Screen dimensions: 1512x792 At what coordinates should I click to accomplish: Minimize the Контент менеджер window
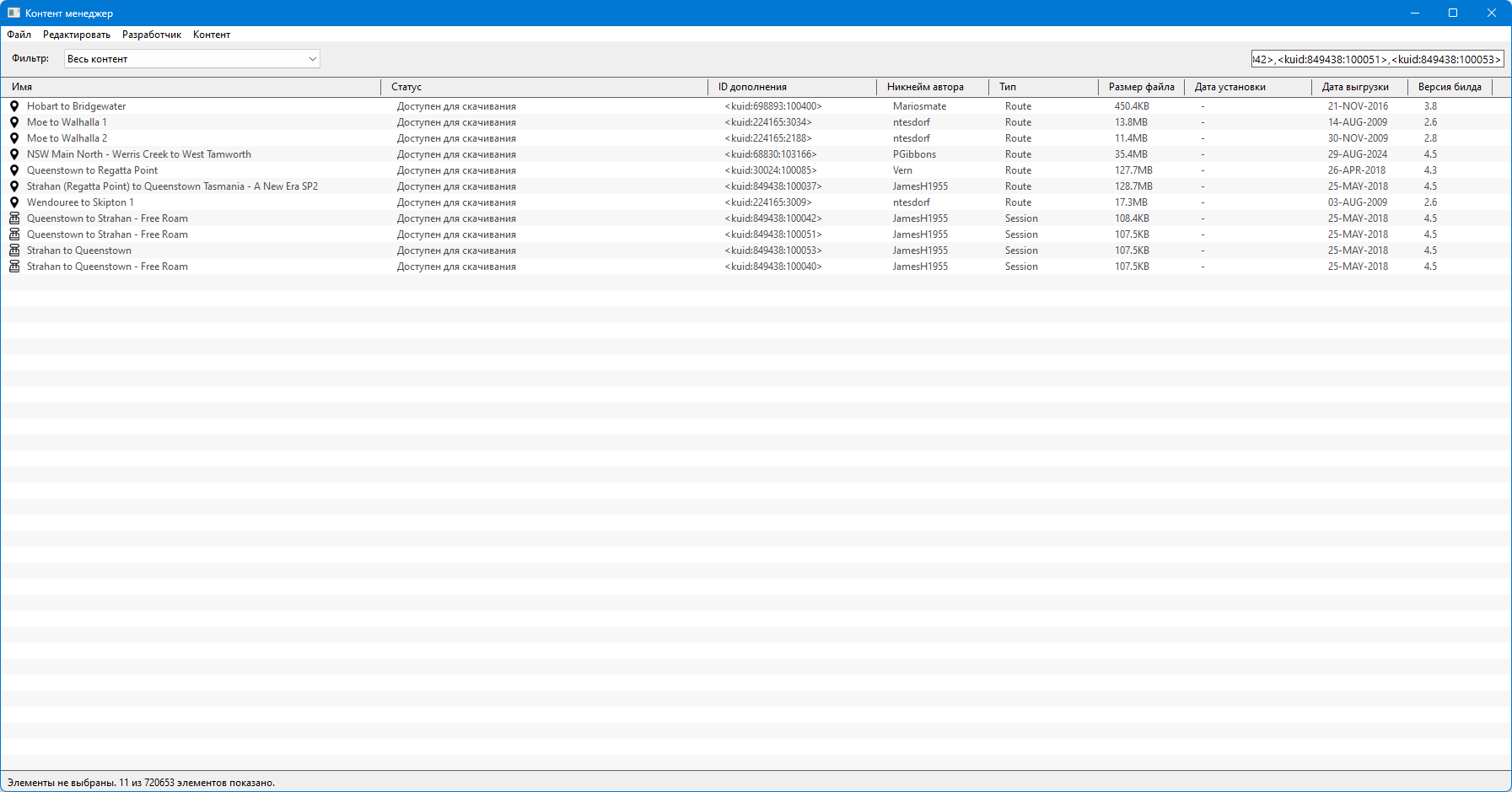[1415, 13]
